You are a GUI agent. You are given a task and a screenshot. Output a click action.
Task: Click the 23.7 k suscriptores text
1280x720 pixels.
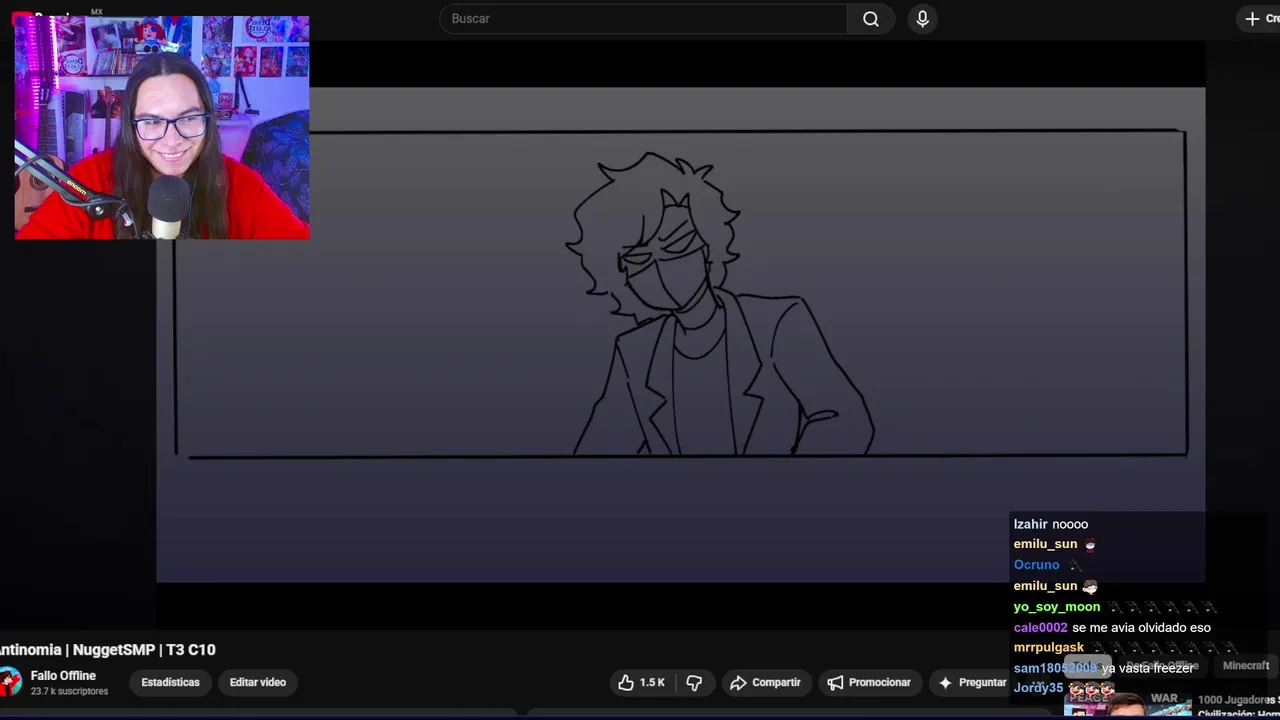tap(69, 691)
